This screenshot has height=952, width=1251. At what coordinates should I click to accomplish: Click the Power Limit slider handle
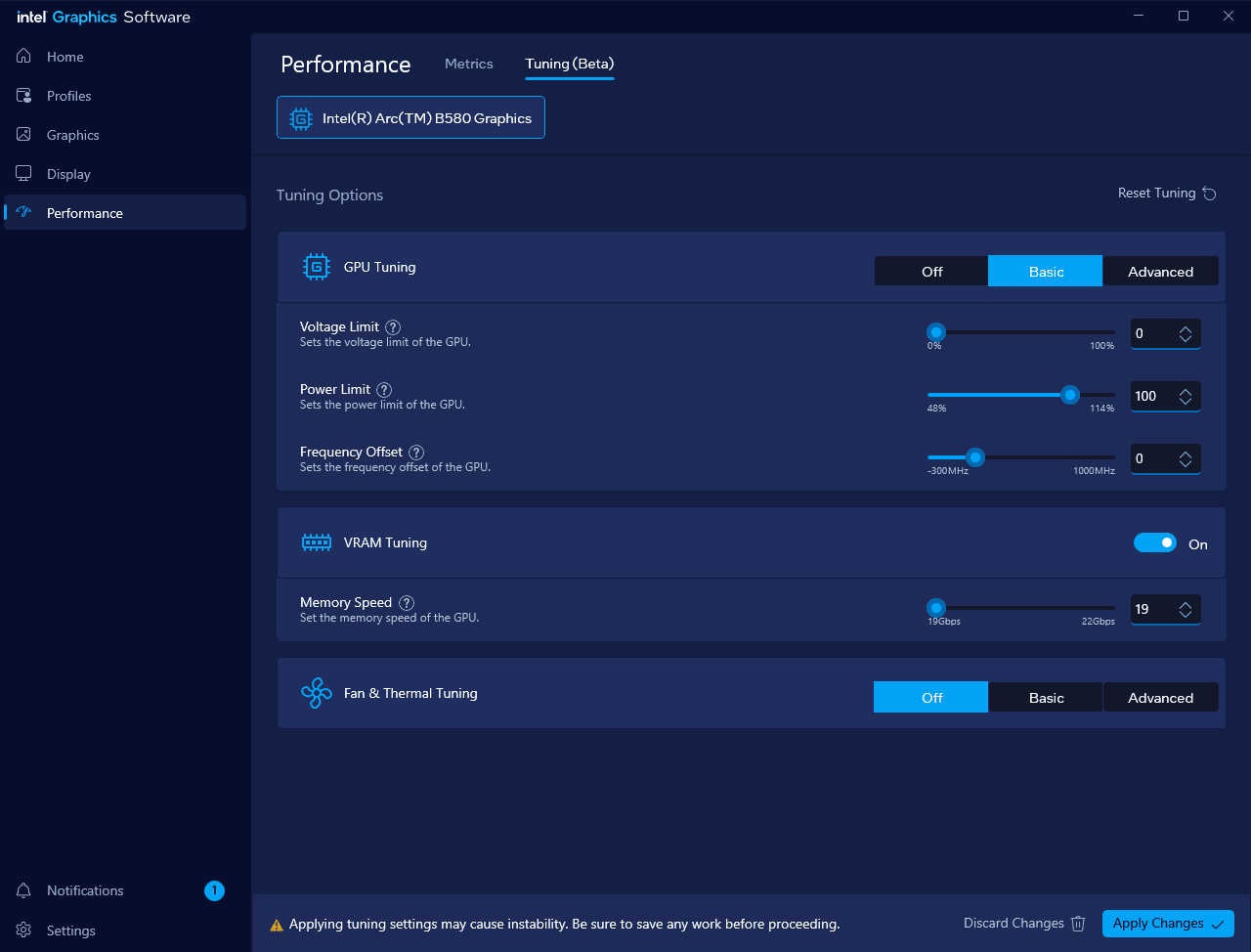point(1070,395)
